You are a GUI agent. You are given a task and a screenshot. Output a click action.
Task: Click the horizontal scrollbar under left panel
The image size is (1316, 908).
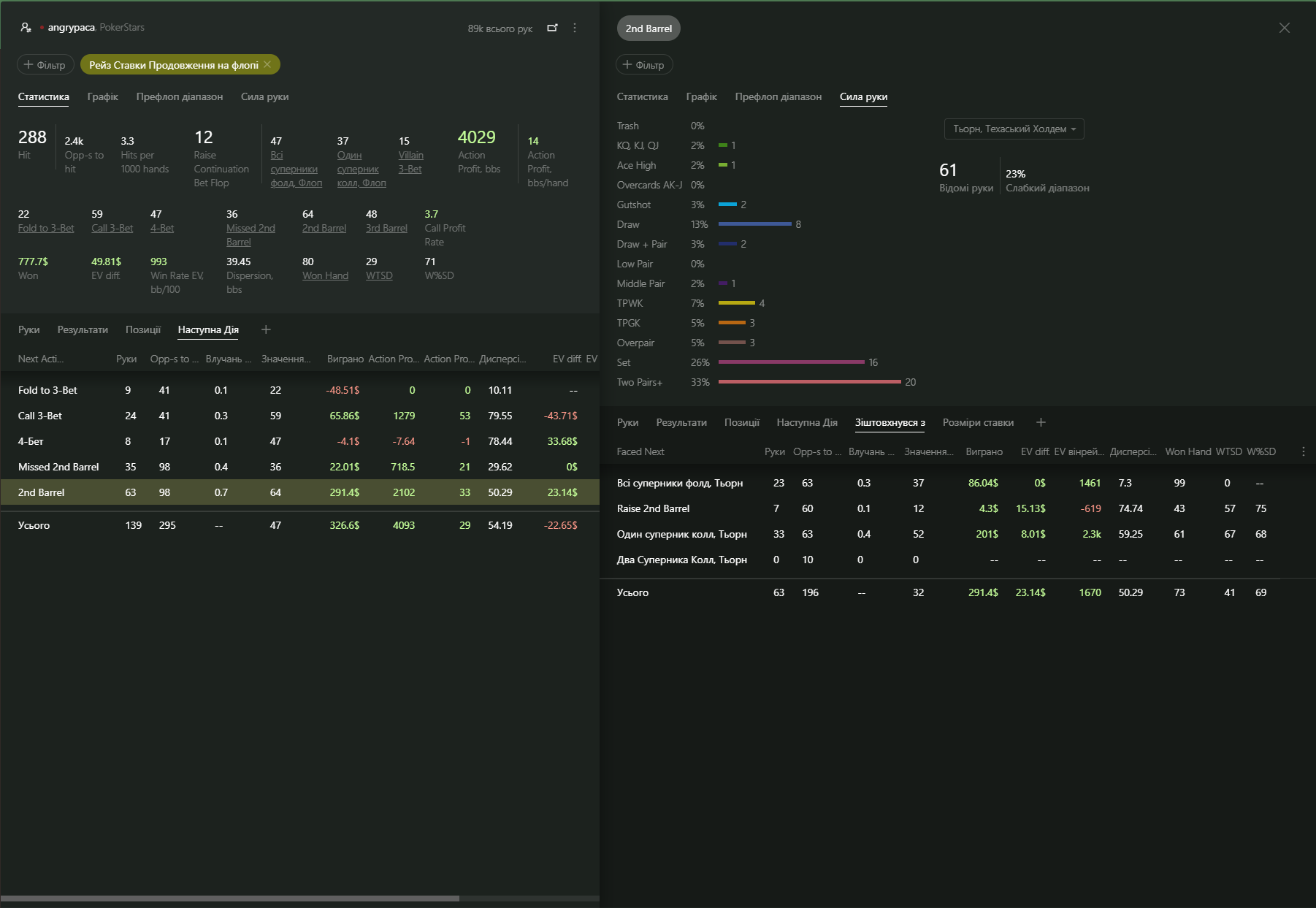coord(229,898)
